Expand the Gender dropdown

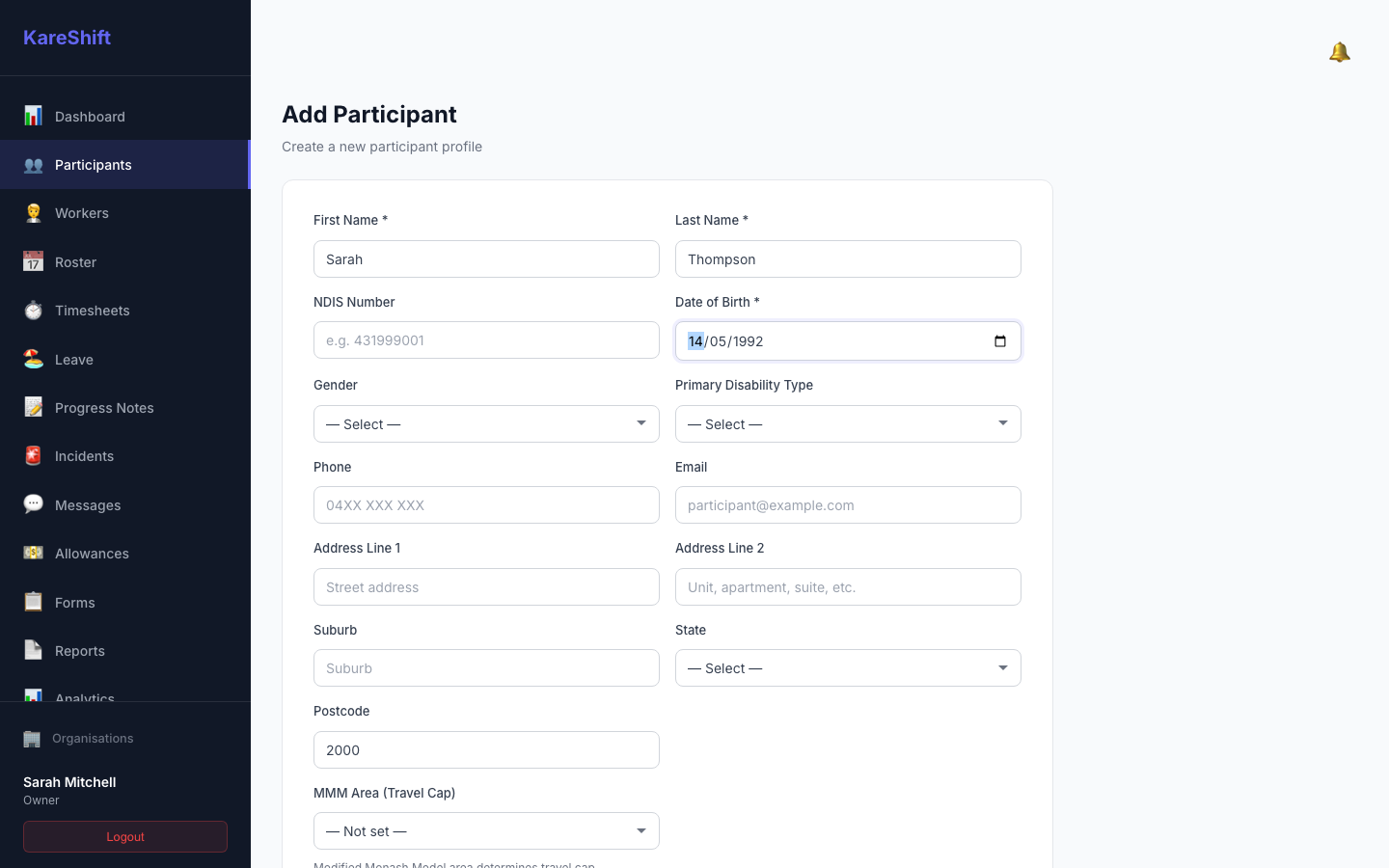pos(486,423)
